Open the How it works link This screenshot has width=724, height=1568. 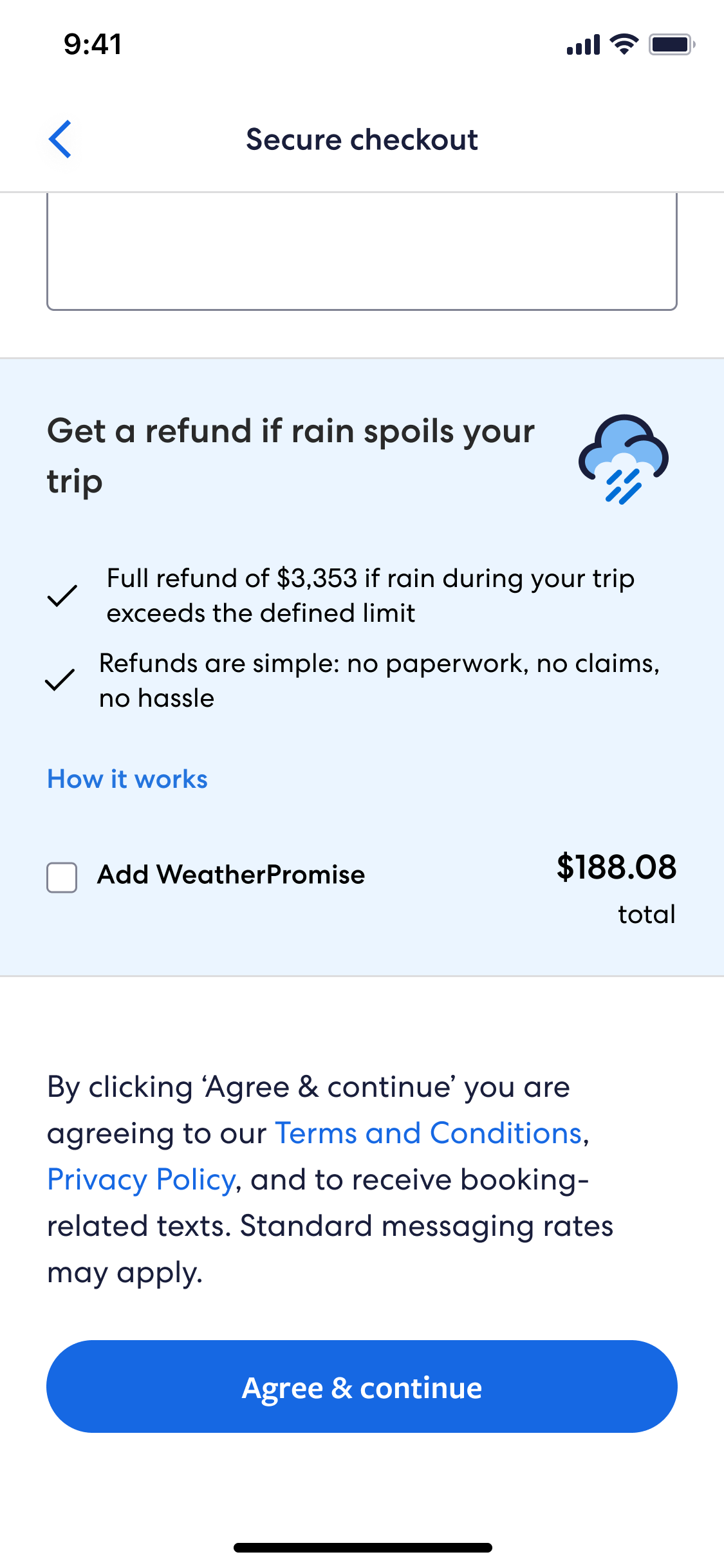127,779
